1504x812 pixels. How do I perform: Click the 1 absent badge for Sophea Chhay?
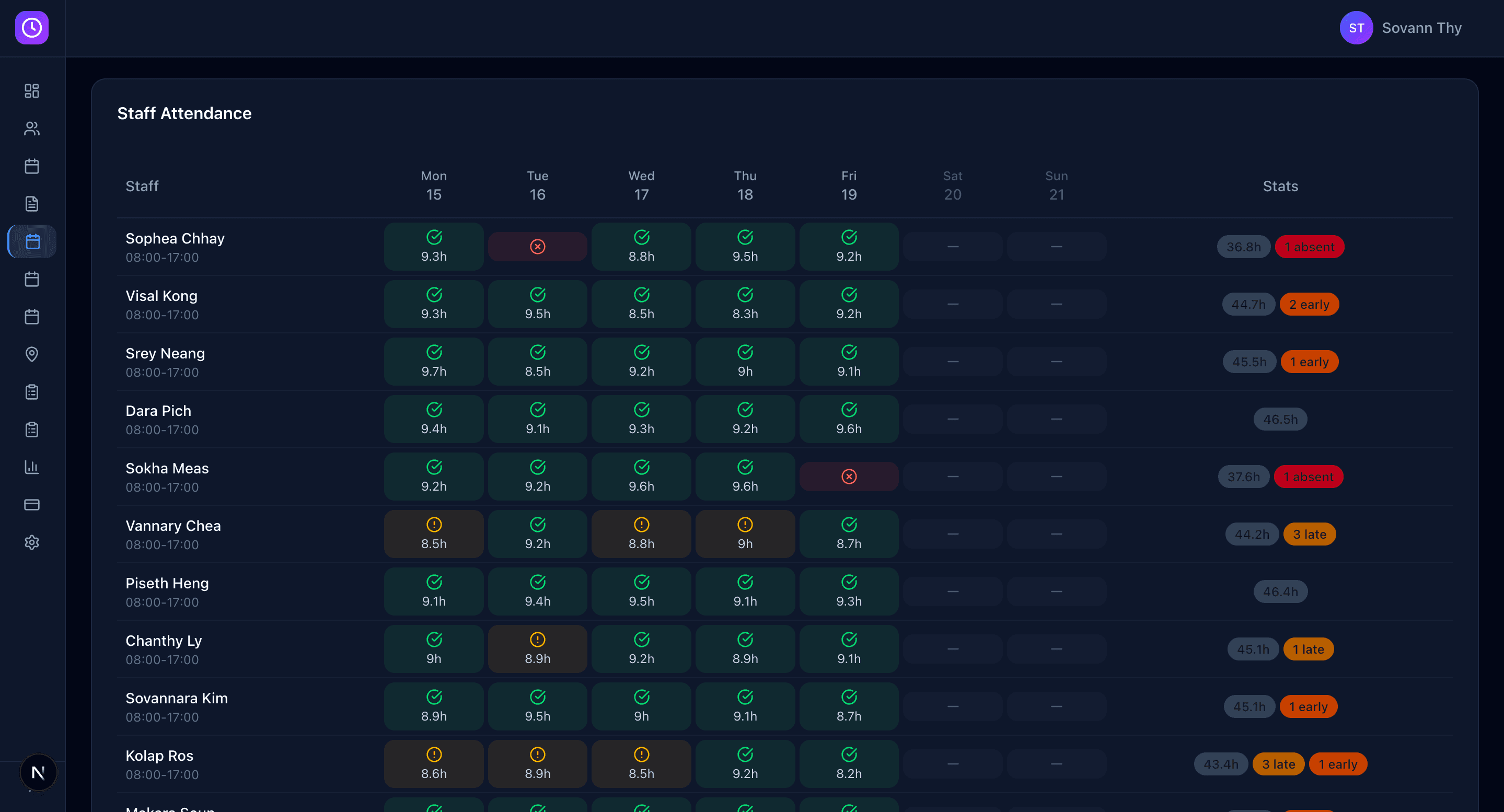tap(1310, 246)
